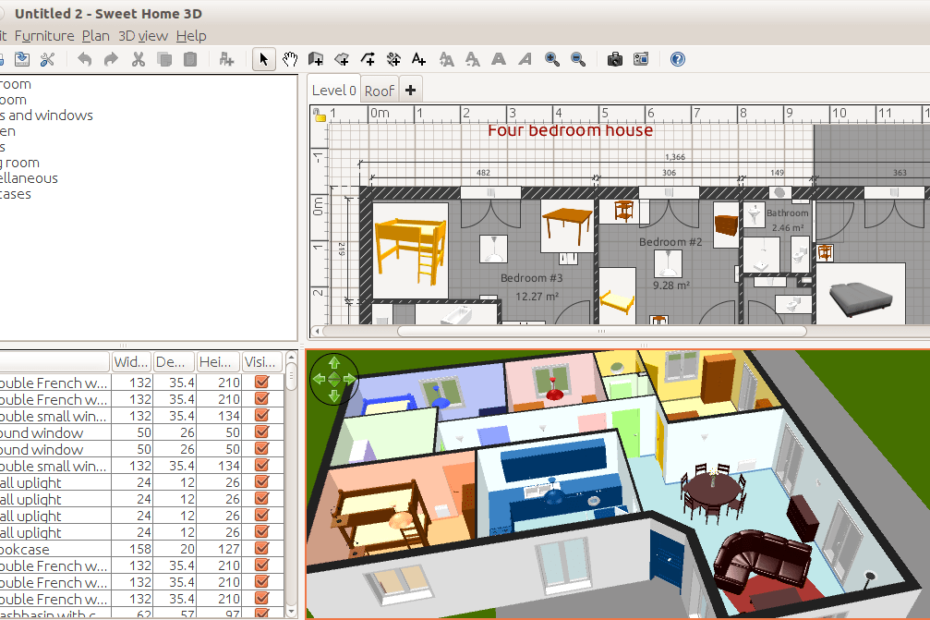Paste from clipboard using the toolbar icon
The image size is (930, 620).
pos(190,59)
